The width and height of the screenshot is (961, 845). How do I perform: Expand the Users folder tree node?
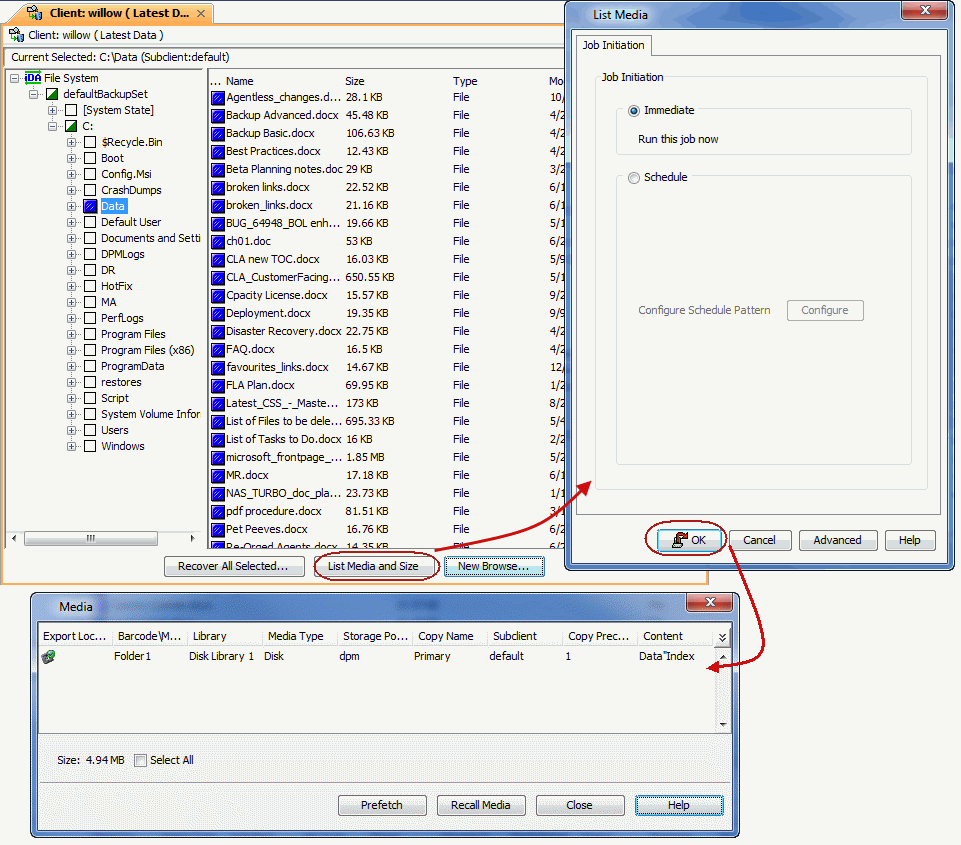pyautogui.click(x=72, y=430)
